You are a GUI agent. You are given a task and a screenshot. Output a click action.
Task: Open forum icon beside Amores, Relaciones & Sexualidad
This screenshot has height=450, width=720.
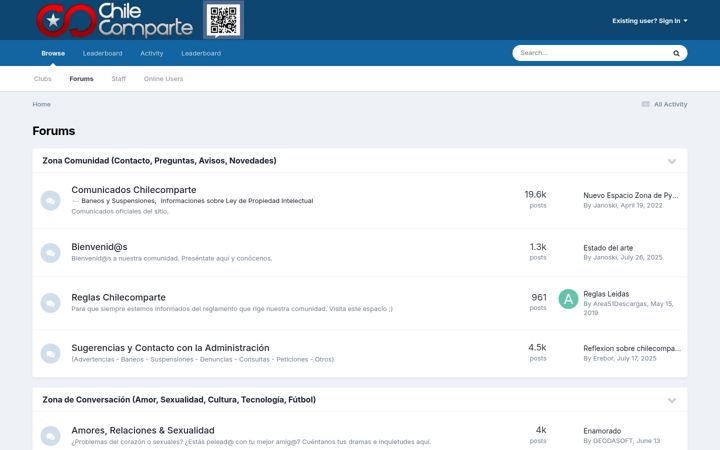tap(51, 436)
